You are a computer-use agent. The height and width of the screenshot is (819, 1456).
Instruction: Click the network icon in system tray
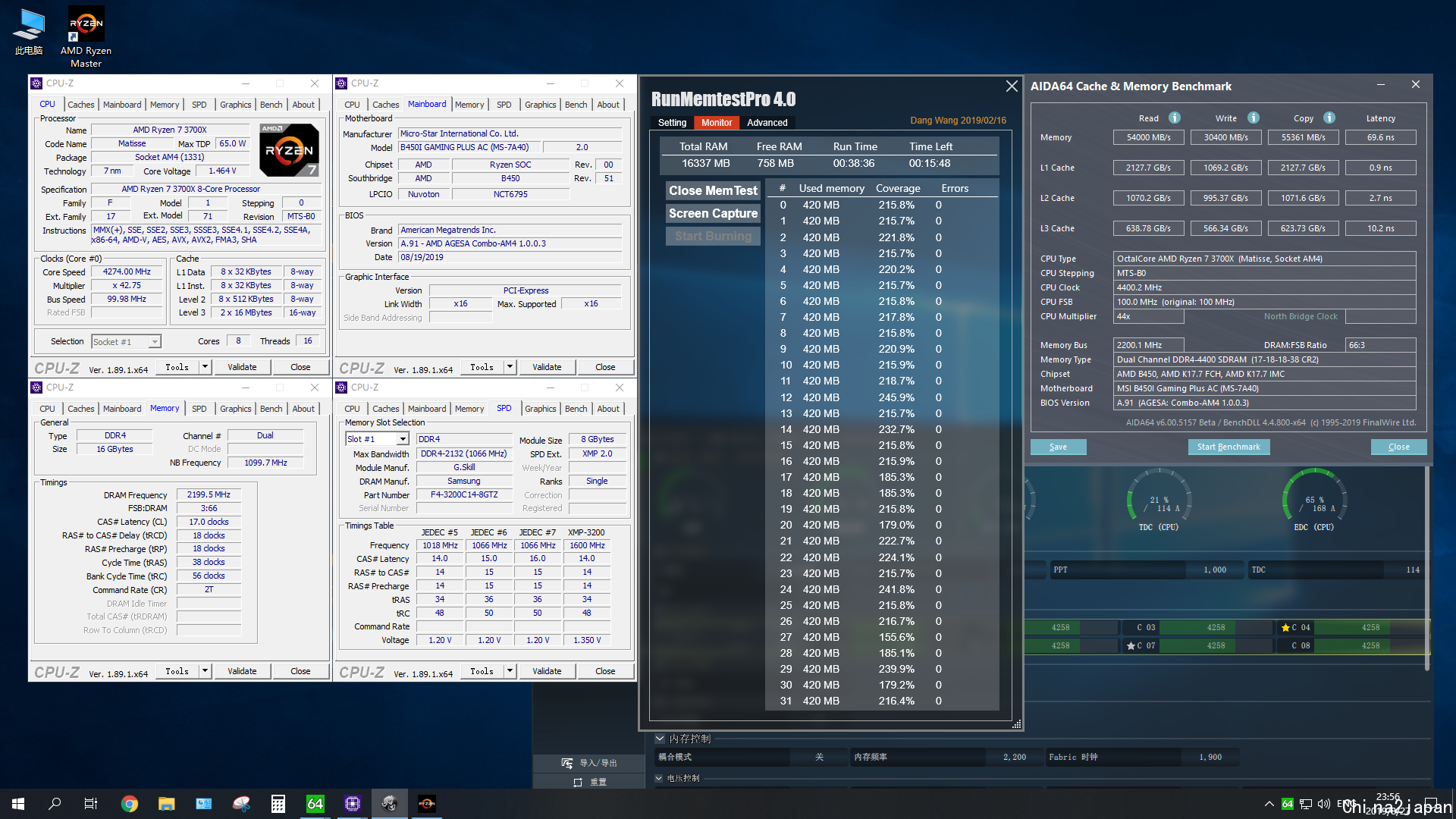[x=1306, y=804]
